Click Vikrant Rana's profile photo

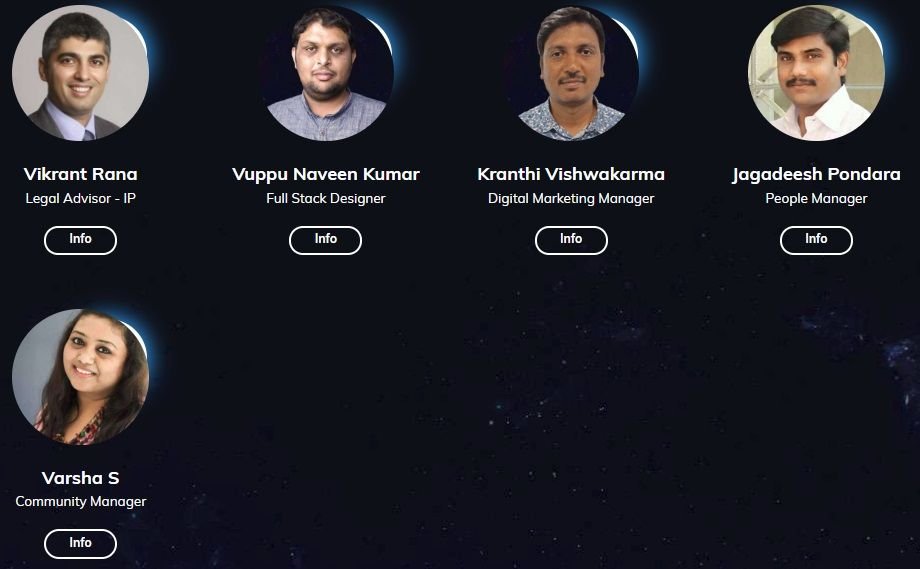pos(80,73)
